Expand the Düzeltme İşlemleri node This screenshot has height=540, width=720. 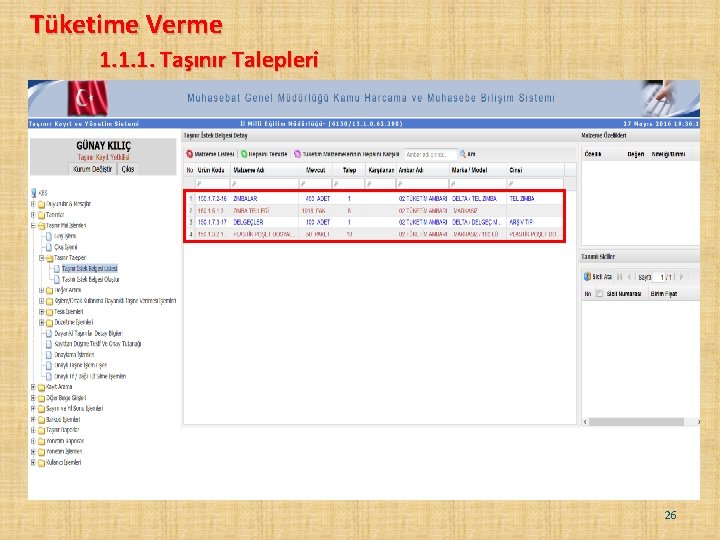pos(41,322)
